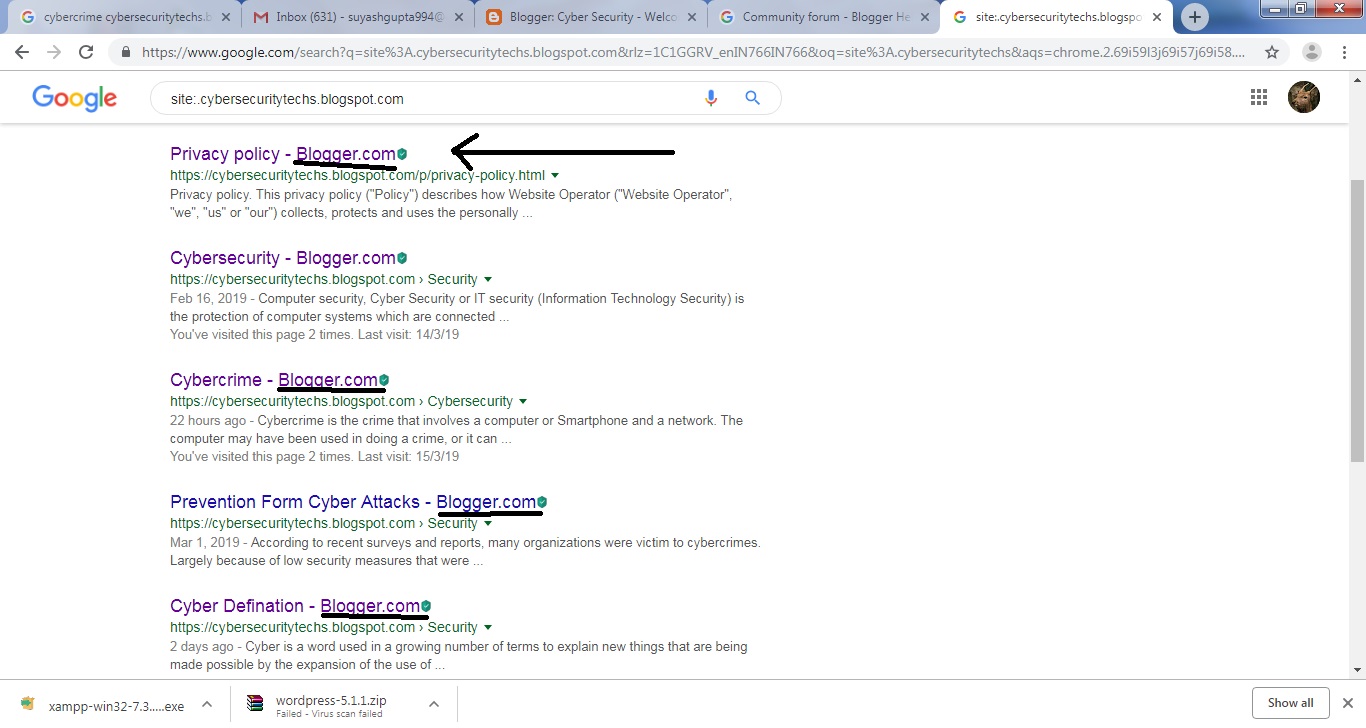1366x728 pixels.
Task: Expand options for the xampp download
Action: pyautogui.click(x=207, y=704)
